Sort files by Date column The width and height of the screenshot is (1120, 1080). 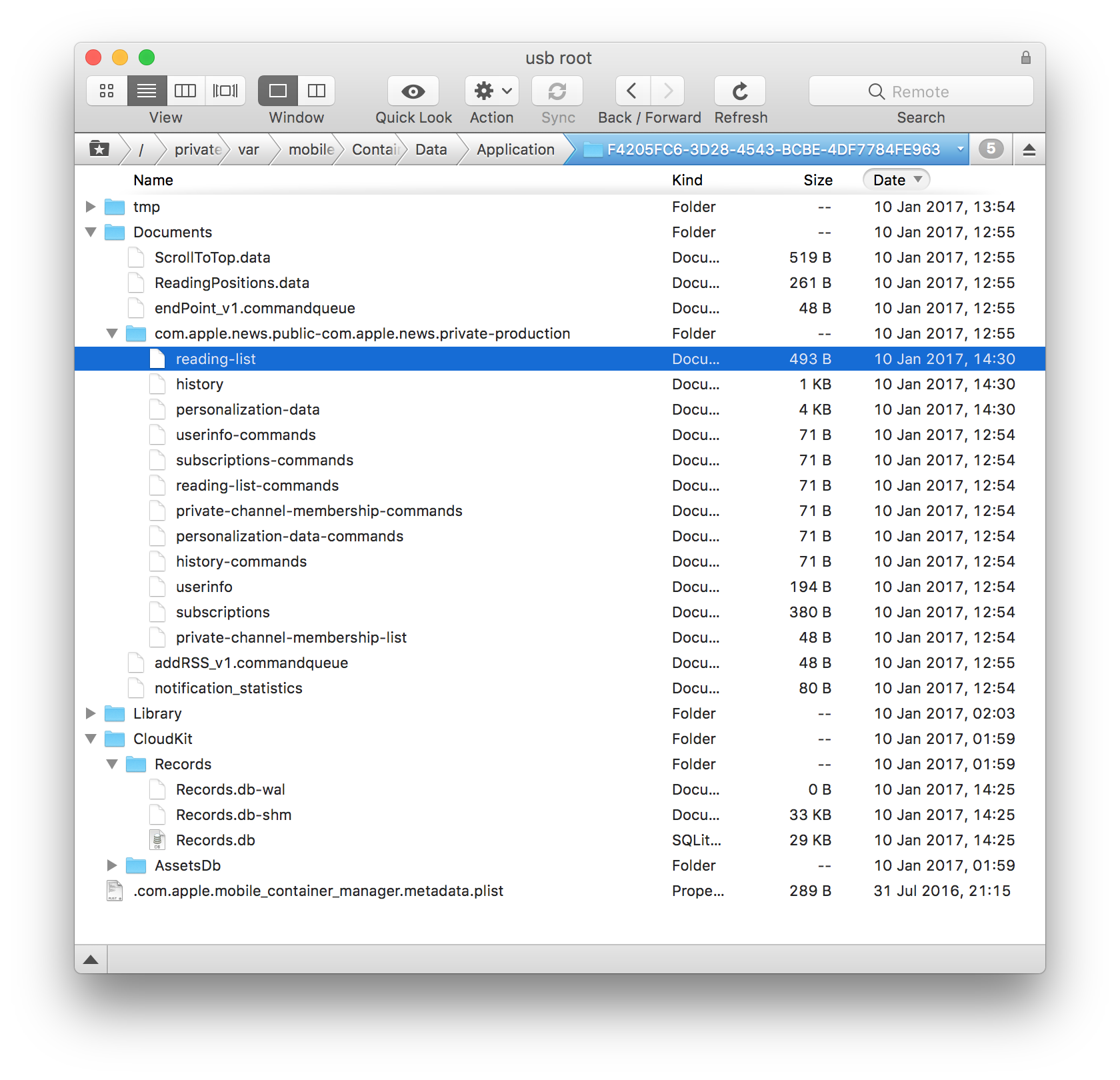click(896, 180)
